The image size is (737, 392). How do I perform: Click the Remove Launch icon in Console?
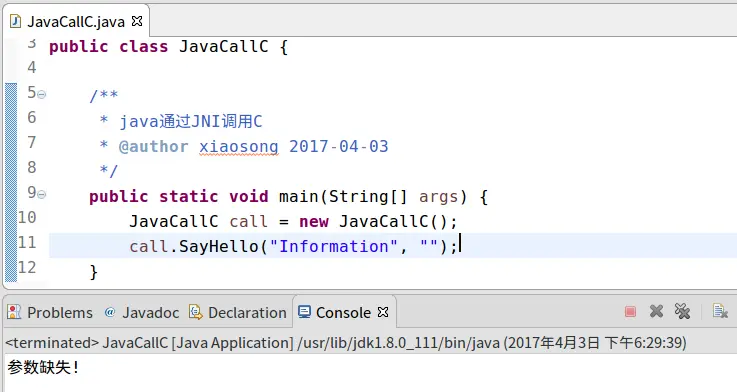pos(656,311)
